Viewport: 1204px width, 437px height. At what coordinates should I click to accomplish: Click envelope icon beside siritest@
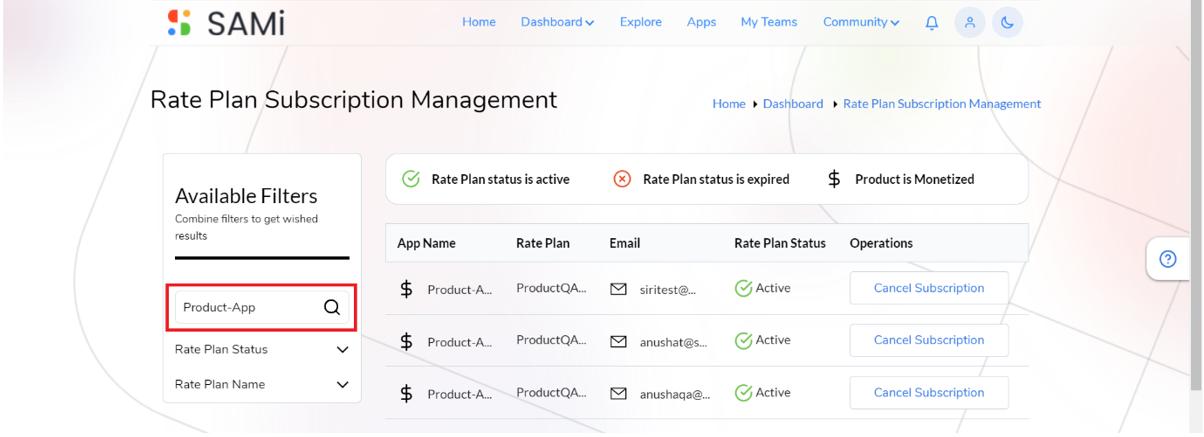point(619,289)
